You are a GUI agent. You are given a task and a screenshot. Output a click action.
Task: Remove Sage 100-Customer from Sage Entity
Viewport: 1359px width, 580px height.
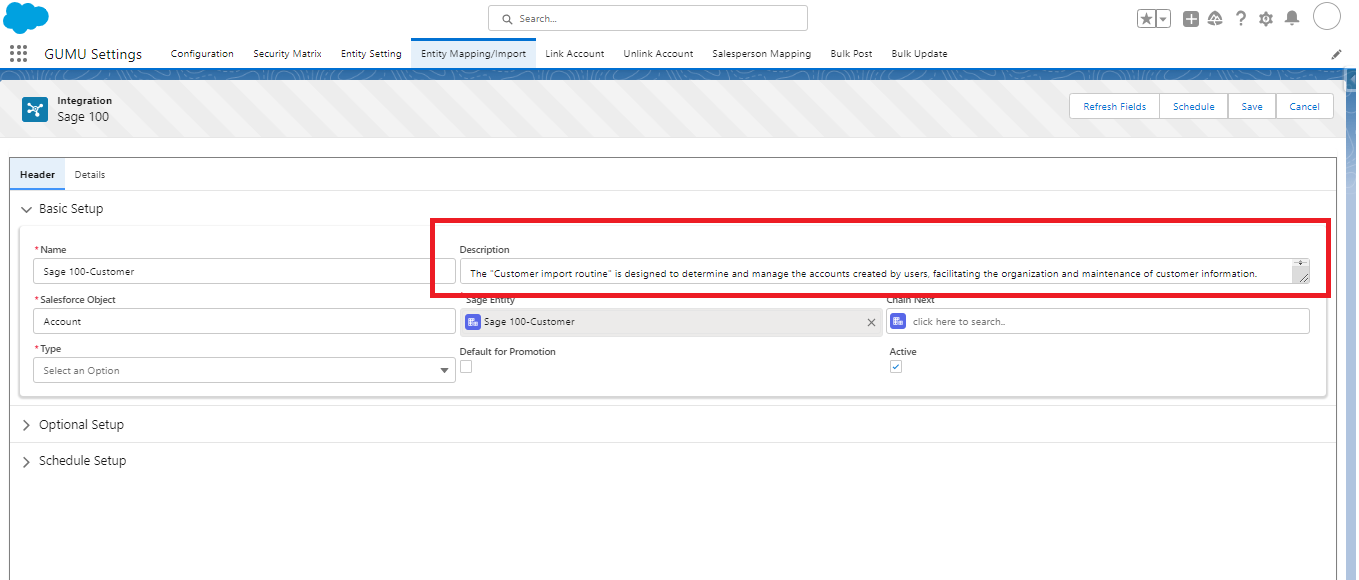pos(871,322)
